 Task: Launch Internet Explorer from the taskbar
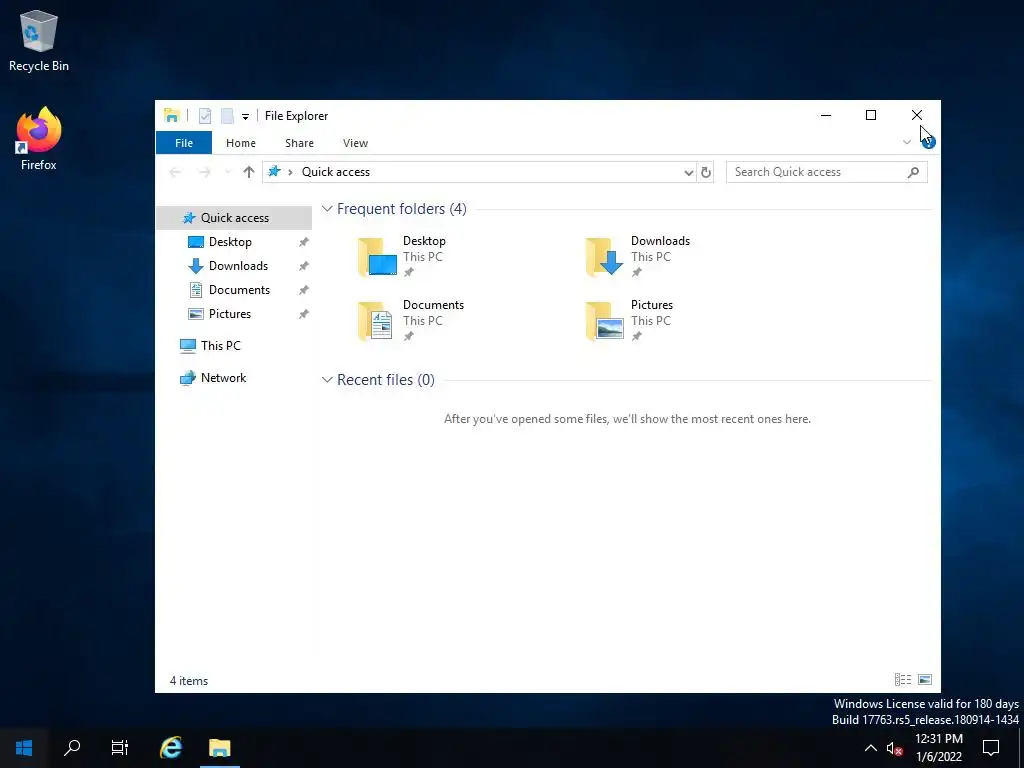point(171,748)
